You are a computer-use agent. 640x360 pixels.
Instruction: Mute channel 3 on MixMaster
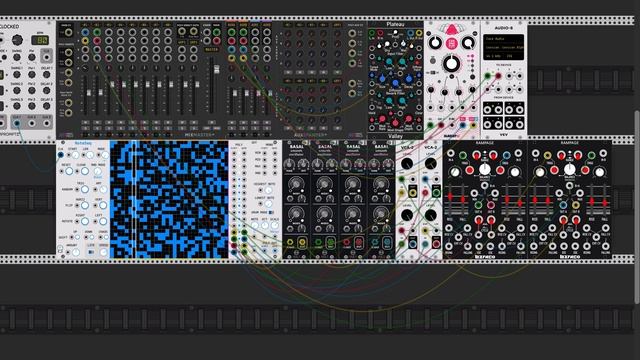click(109, 122)
